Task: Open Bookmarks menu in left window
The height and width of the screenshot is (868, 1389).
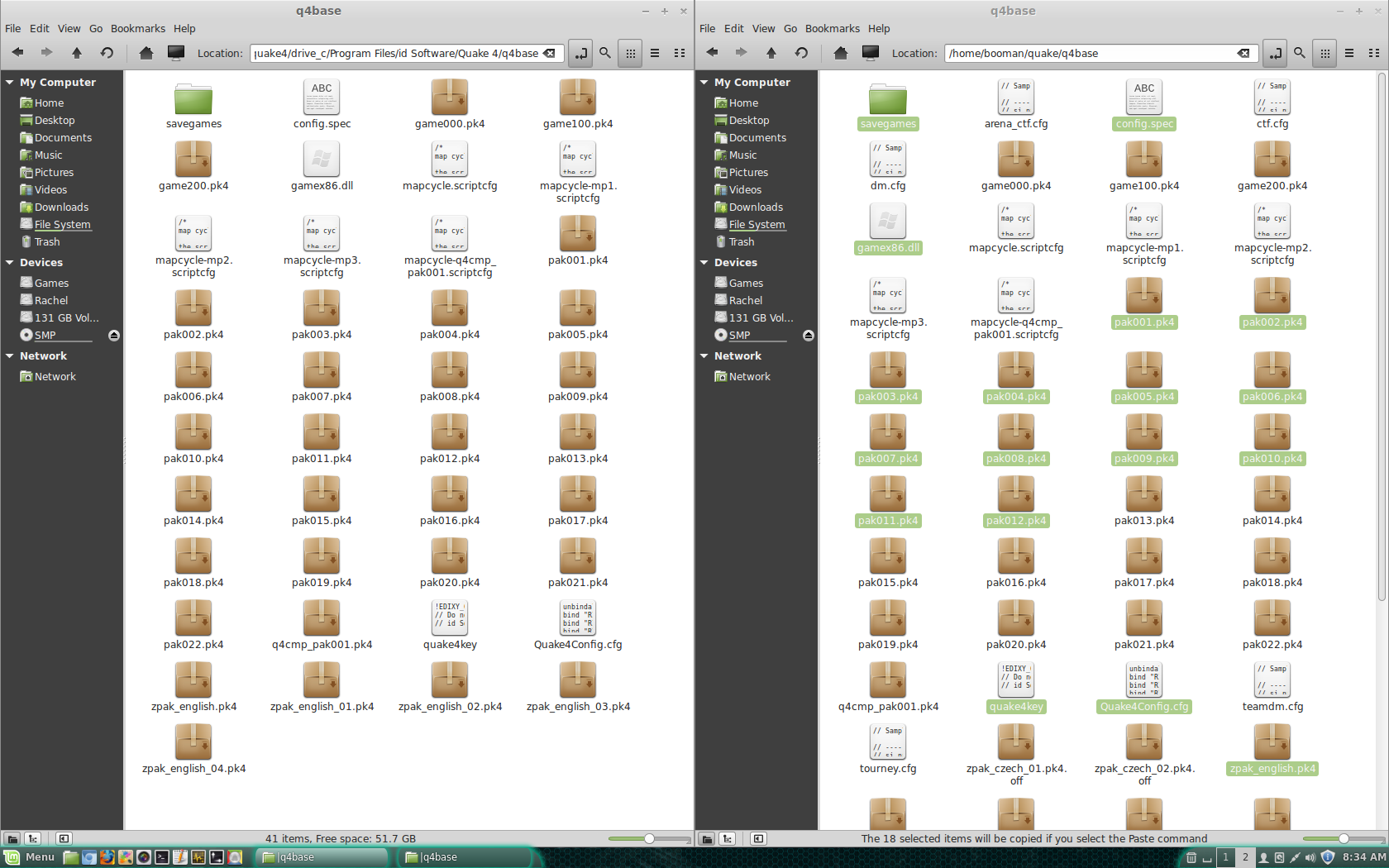Action: pyautogui.click(x=138, y=28)
